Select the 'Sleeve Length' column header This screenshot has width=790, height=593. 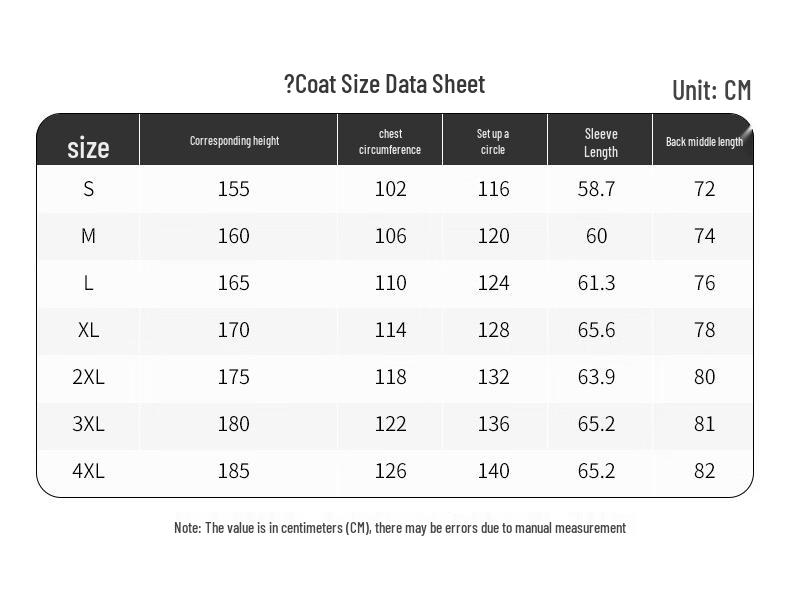click(x=601, y=143)
